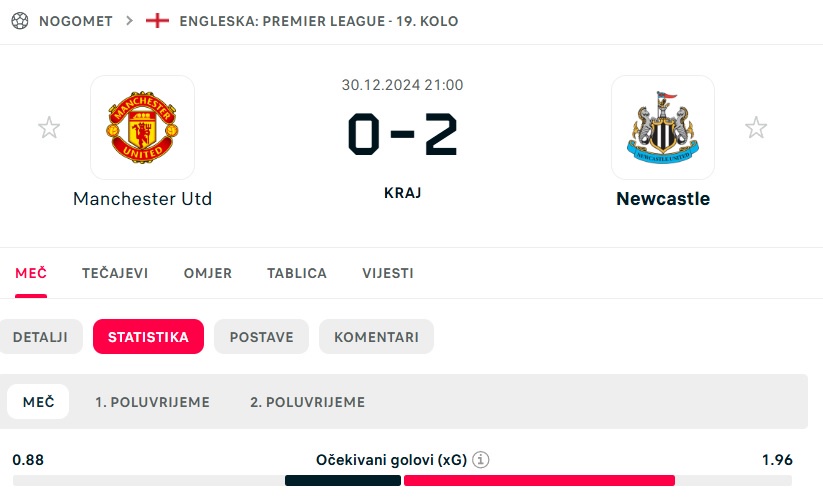The width and height of the screenshot is (823, 502).
Task: Click the red Newcastle xG bar
Action: [x=539, y=481]
